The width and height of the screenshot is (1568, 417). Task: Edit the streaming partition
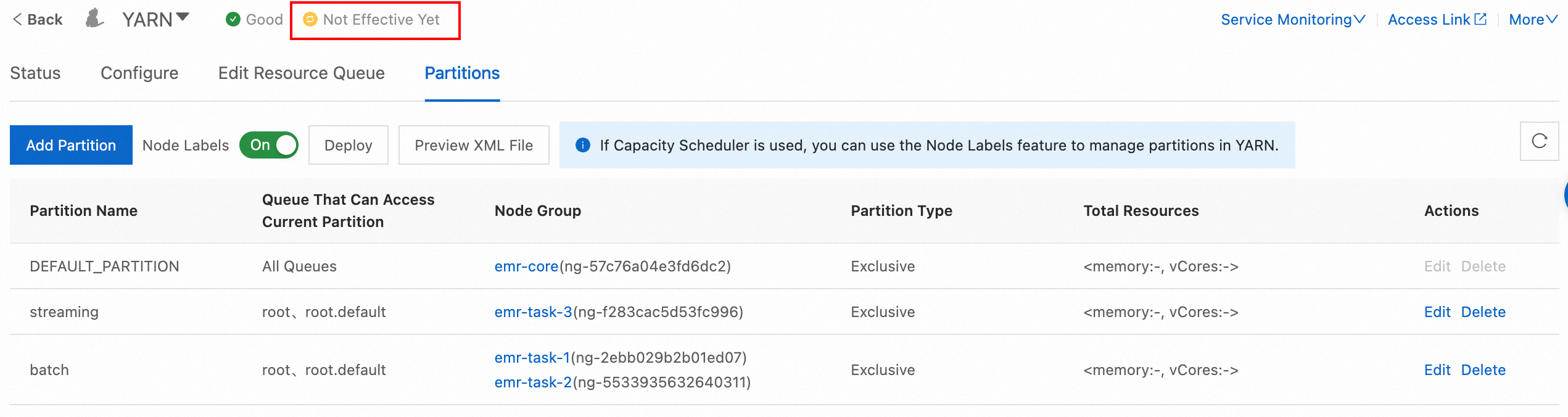click(1437, 312)
